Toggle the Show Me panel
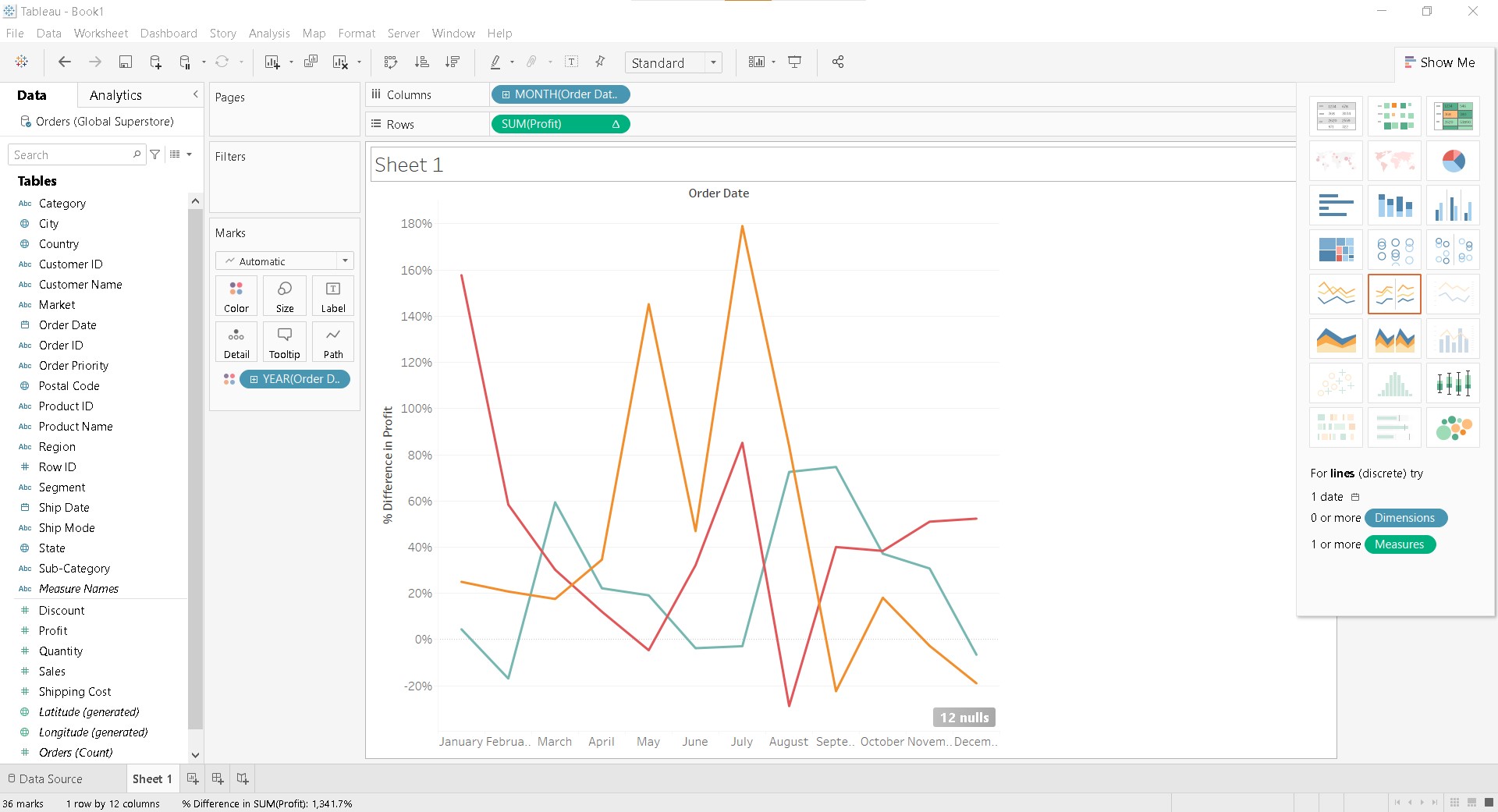 pyautogui.click(x=1440, y=62)
